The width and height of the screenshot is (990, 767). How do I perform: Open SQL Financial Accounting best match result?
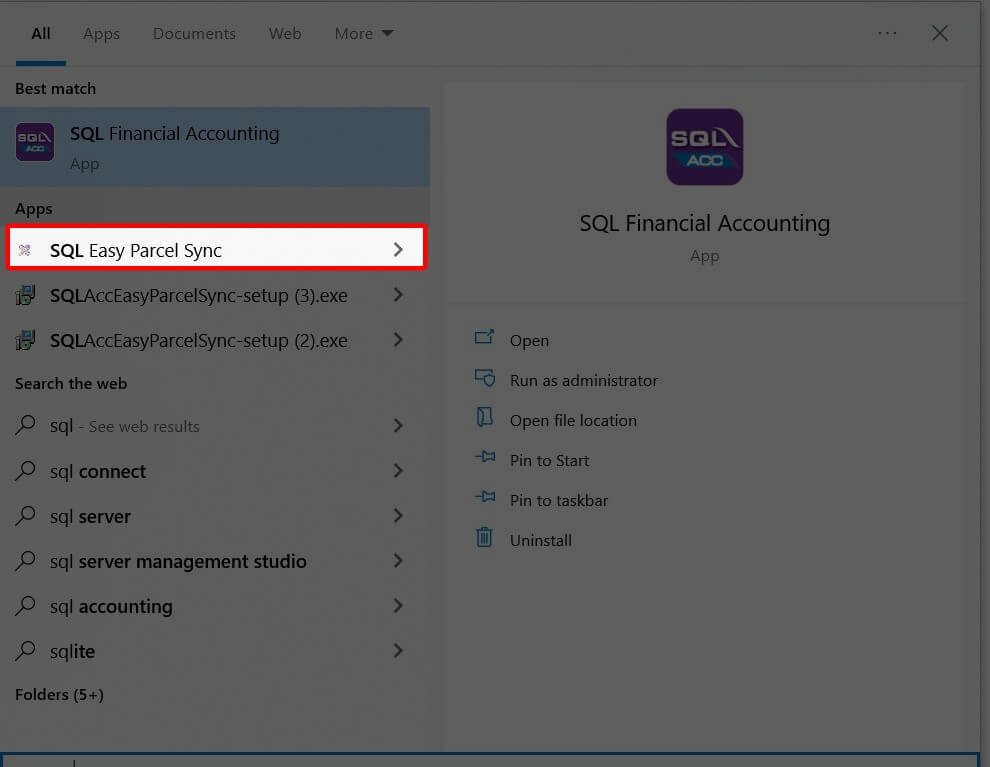coord(215,146)
